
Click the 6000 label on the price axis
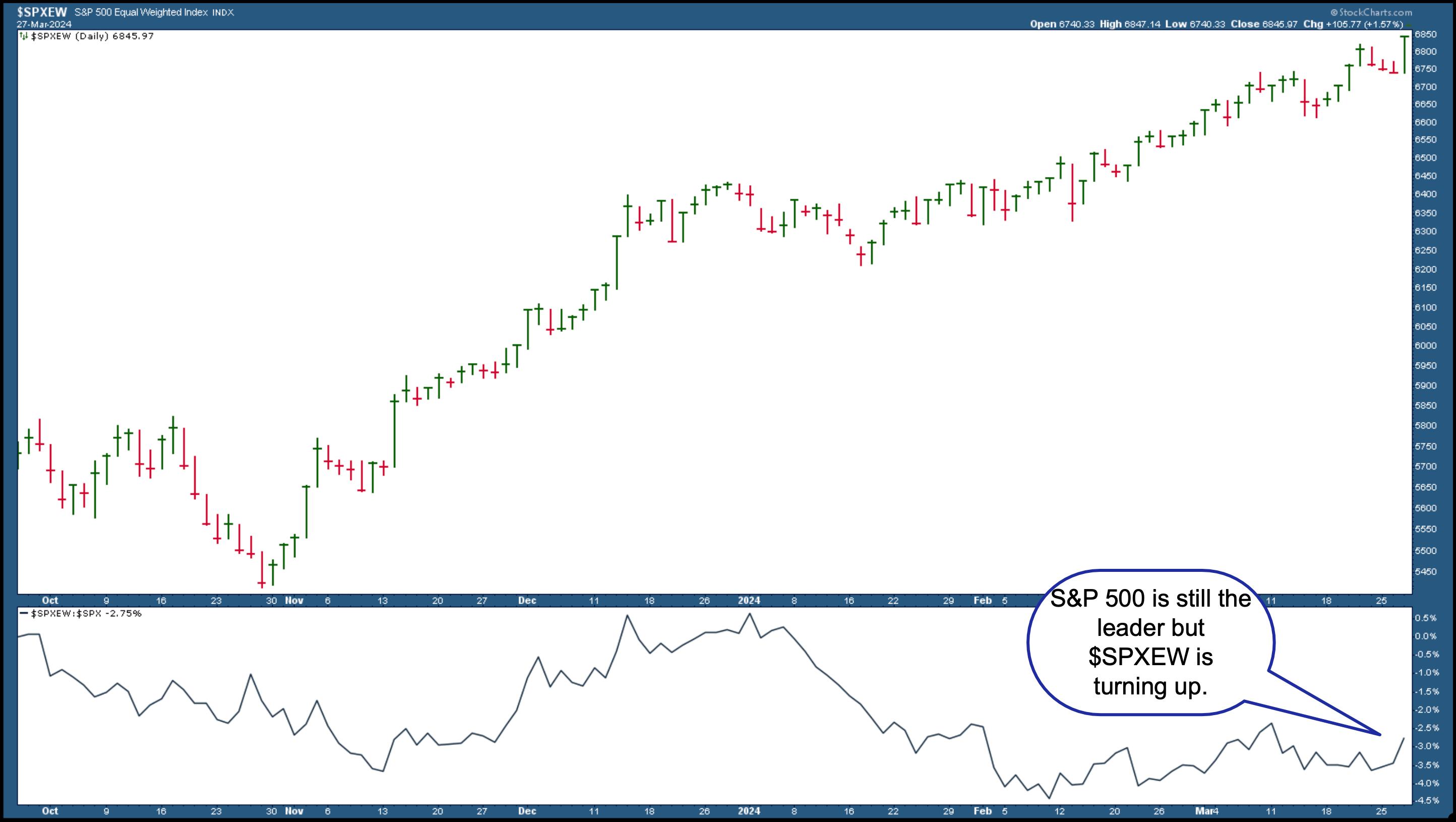(1426, 345)
